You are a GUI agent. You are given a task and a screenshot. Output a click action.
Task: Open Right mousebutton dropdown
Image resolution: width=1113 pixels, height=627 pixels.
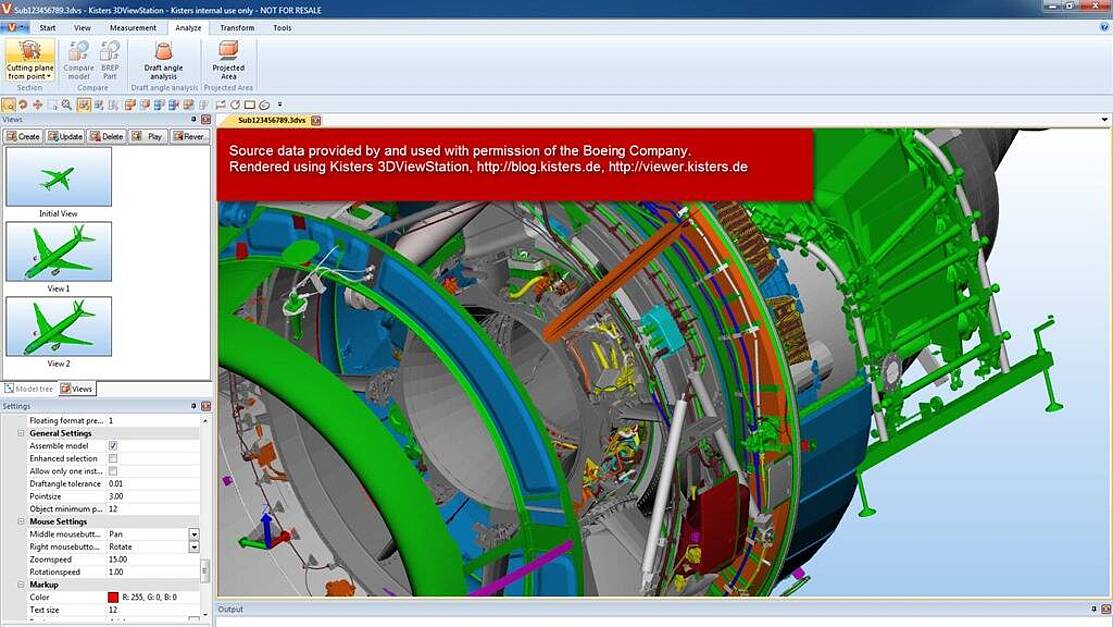click(x=194, y=547)
